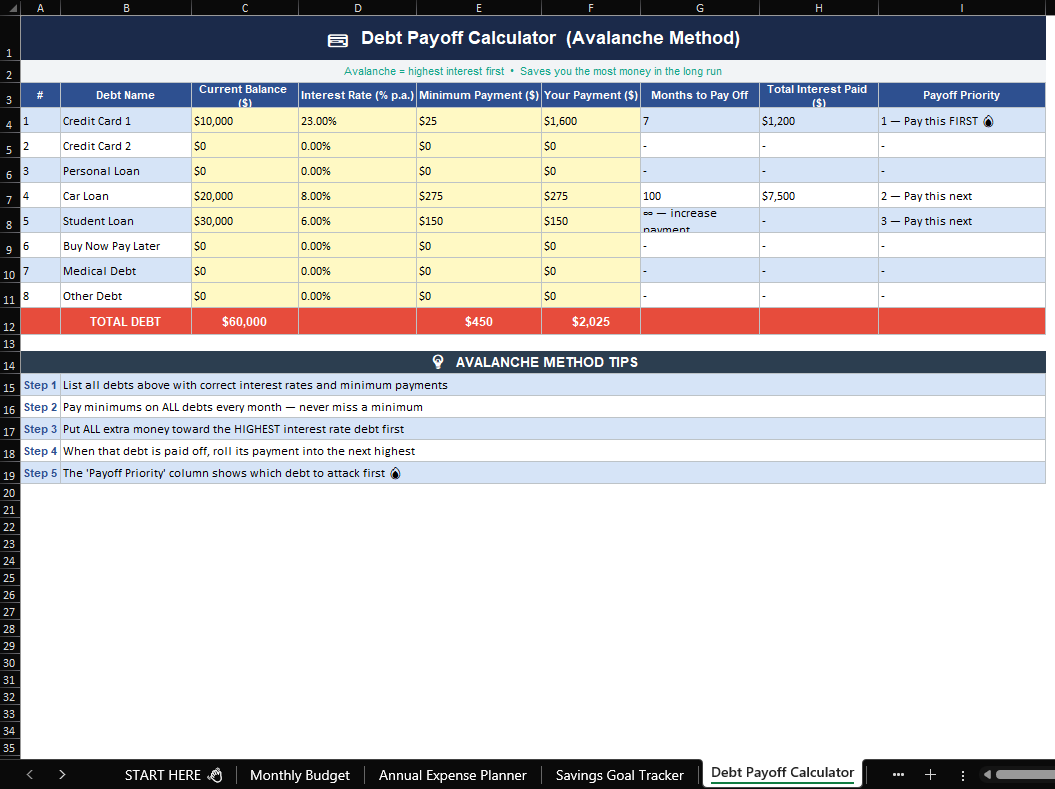Click the Debt Payoff Calculator title cell

click(x=533, y=38)
